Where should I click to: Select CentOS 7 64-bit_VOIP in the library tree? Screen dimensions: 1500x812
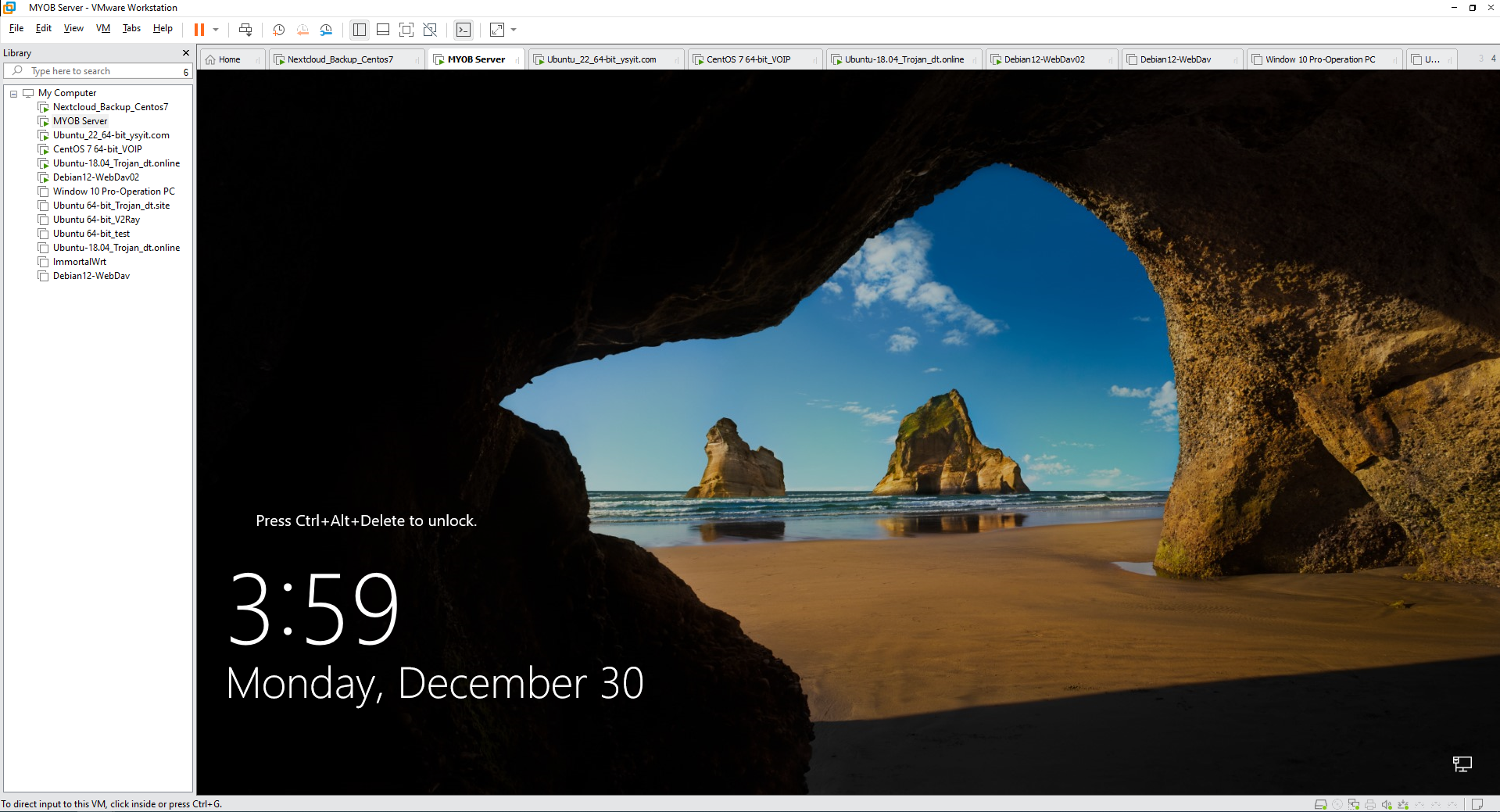[x=98, y=149]
